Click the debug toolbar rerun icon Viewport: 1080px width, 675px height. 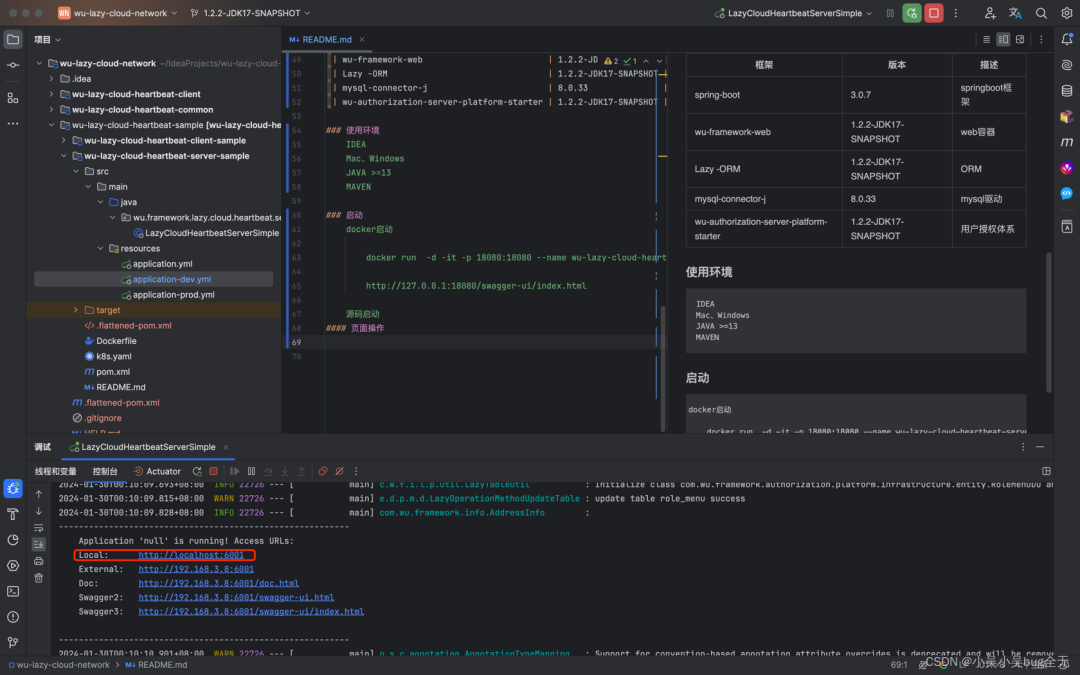[197, 471]
